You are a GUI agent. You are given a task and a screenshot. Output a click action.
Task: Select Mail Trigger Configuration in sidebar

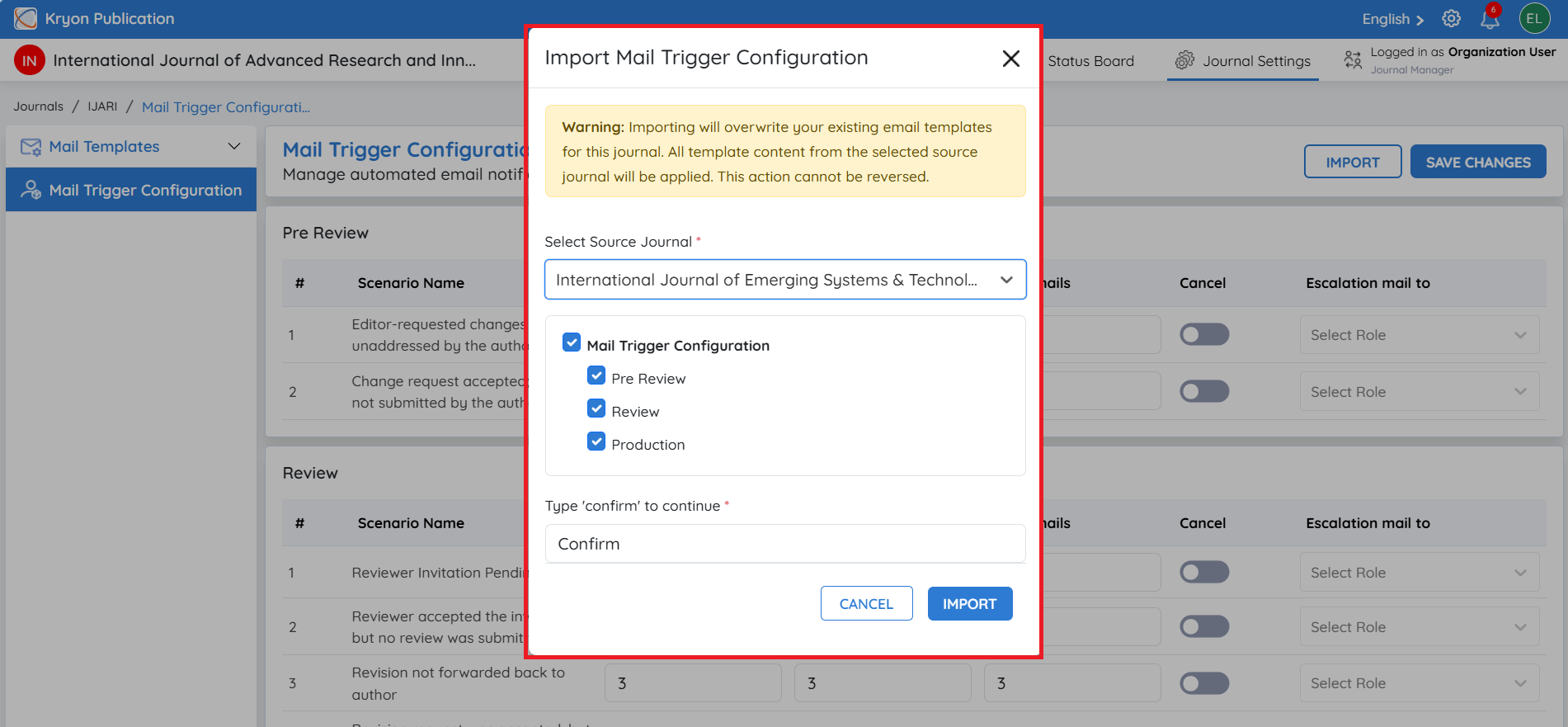(x=131, y=190)
